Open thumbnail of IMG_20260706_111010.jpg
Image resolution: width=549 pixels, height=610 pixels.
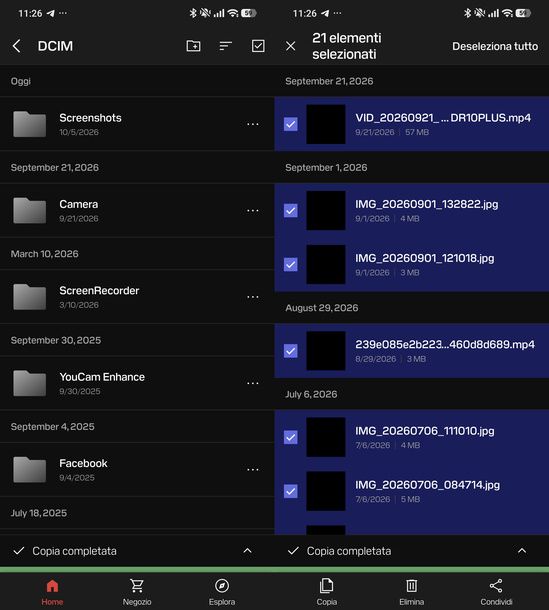(326, 437)
